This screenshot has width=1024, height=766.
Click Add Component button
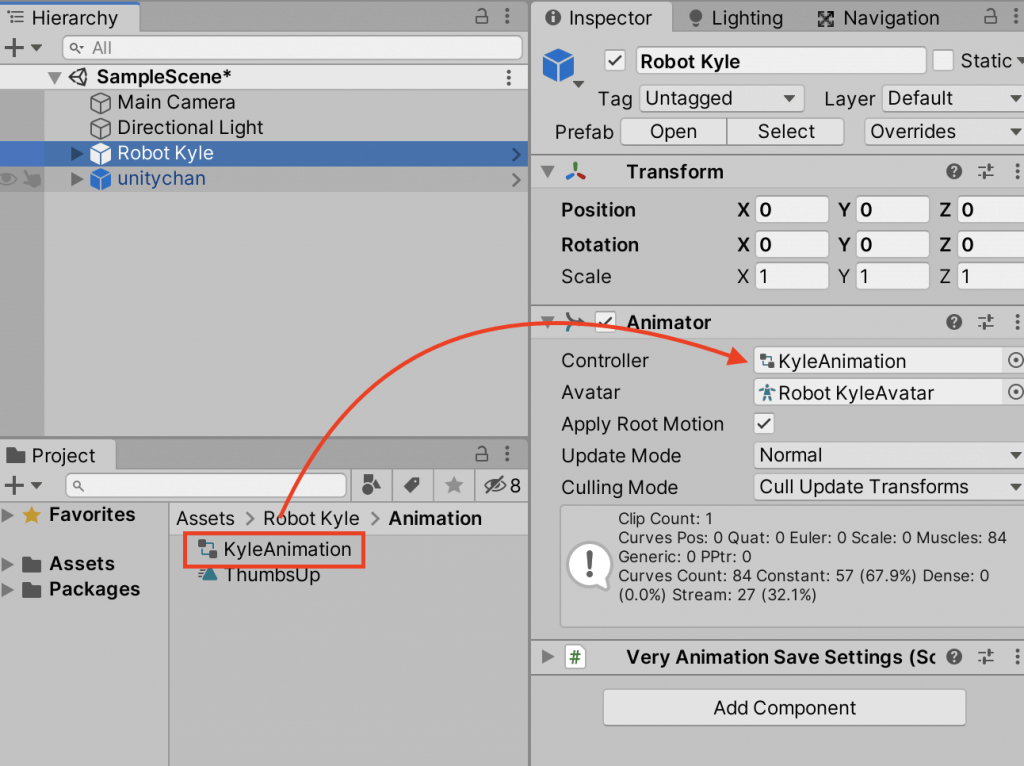tap(784, 707)
